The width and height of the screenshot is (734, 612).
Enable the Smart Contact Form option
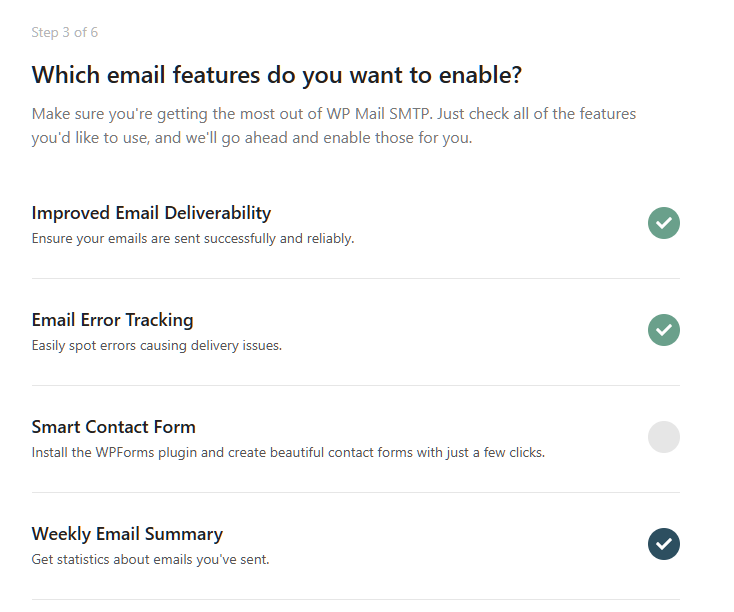pos(663,437)
